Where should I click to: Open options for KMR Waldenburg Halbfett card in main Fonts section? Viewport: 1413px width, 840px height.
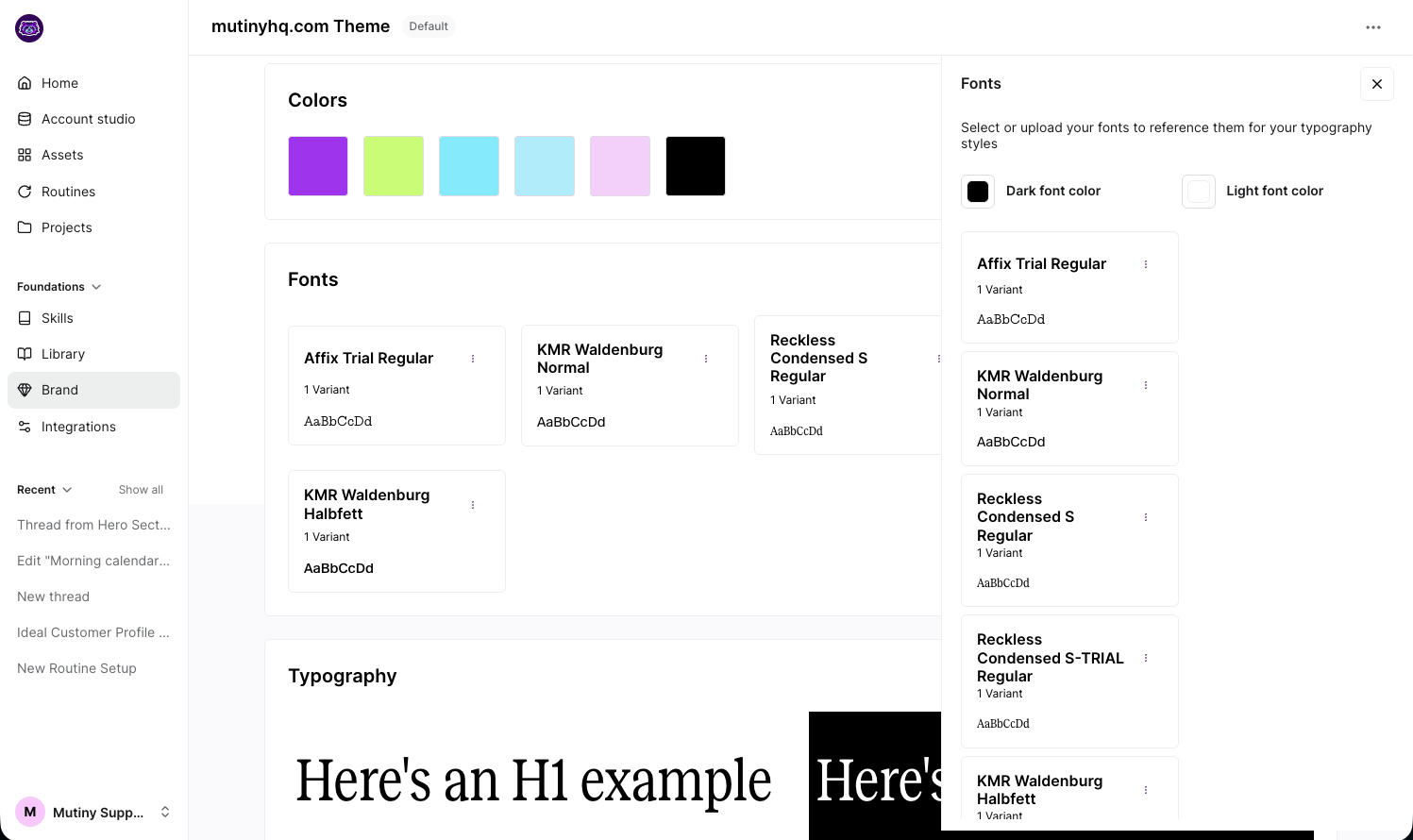[473, 505]
